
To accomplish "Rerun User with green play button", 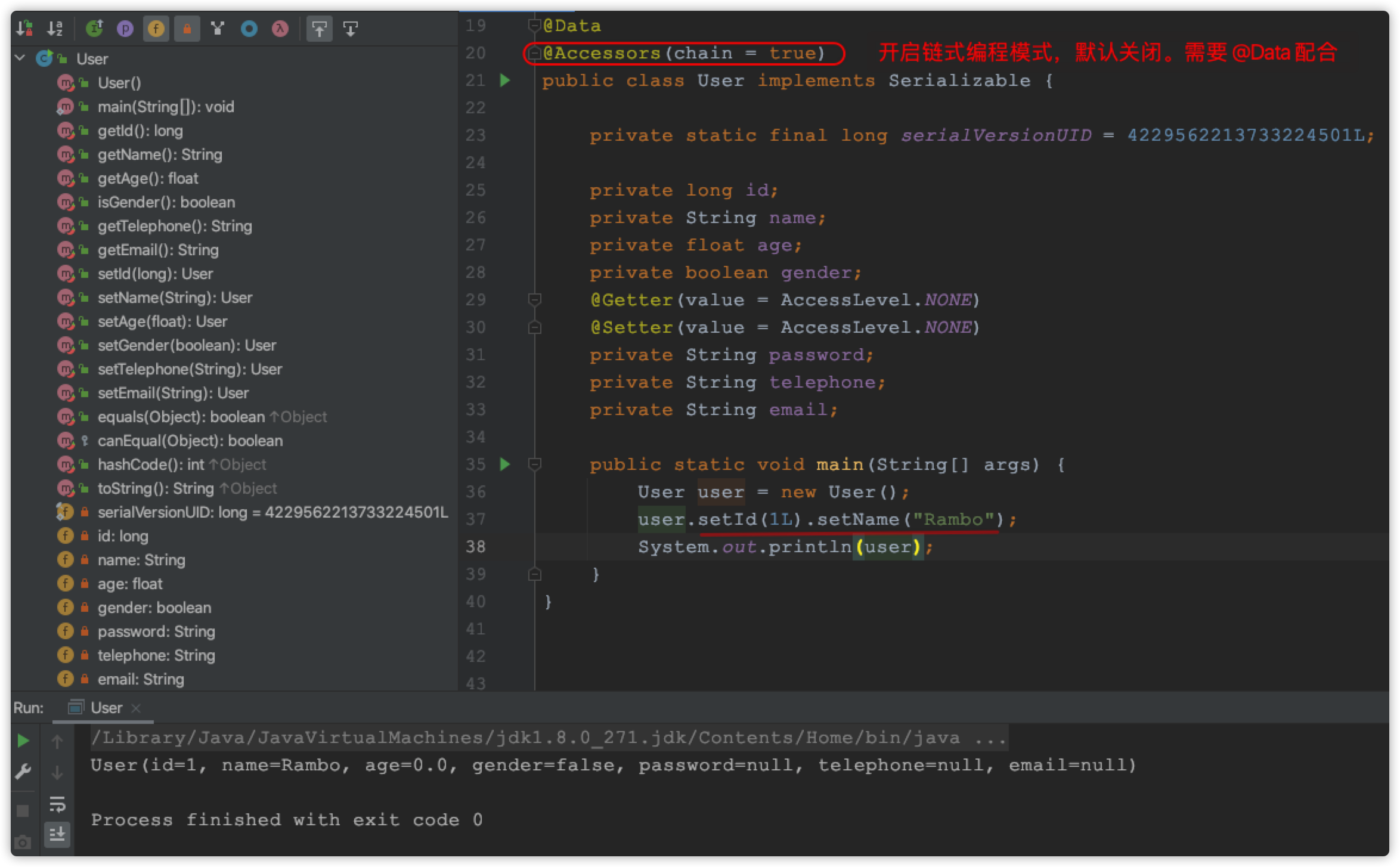I will tap(23, 741).
